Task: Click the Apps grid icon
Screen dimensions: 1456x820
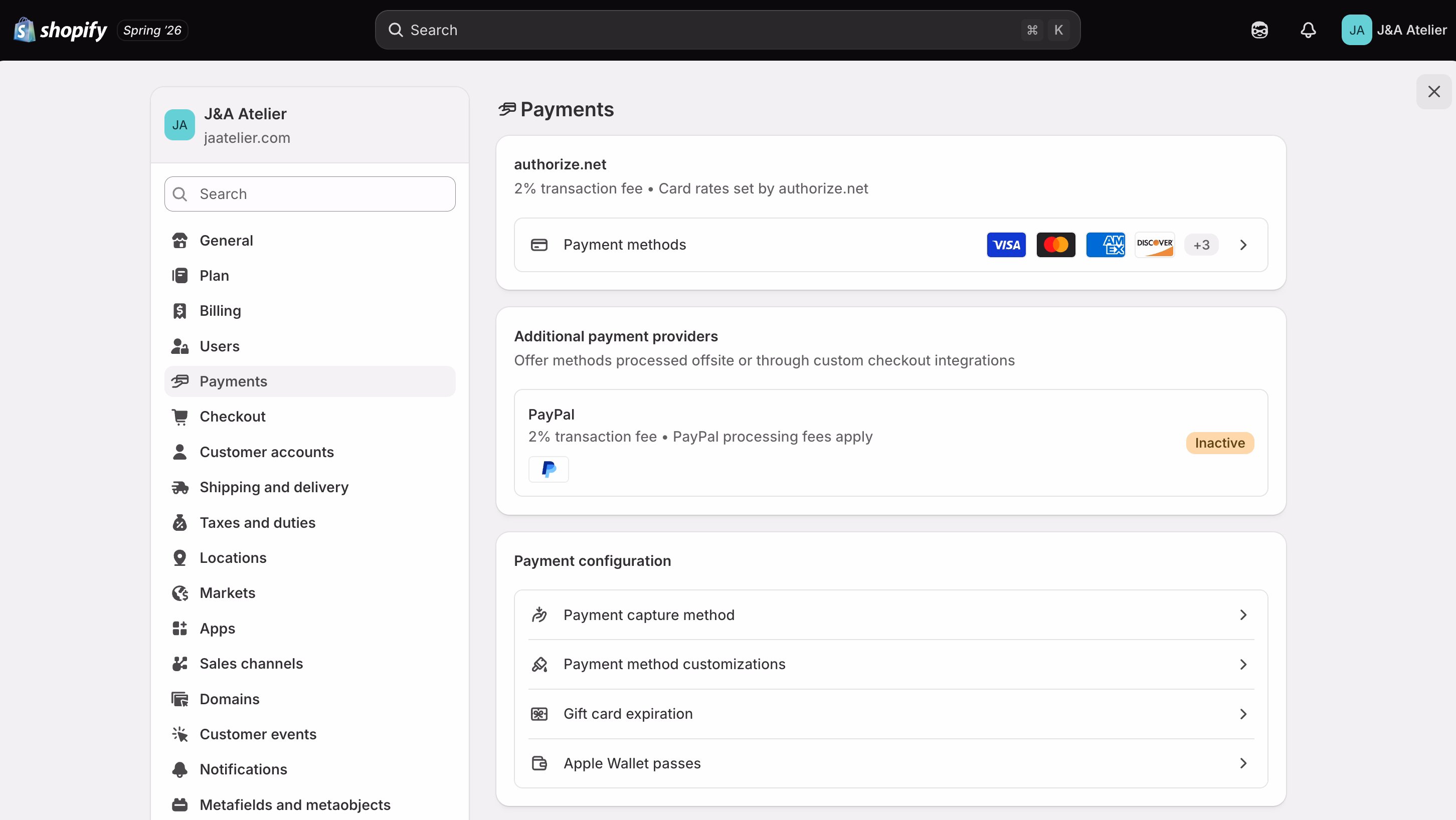Action: pyautogui.click(x=179, y=629)
